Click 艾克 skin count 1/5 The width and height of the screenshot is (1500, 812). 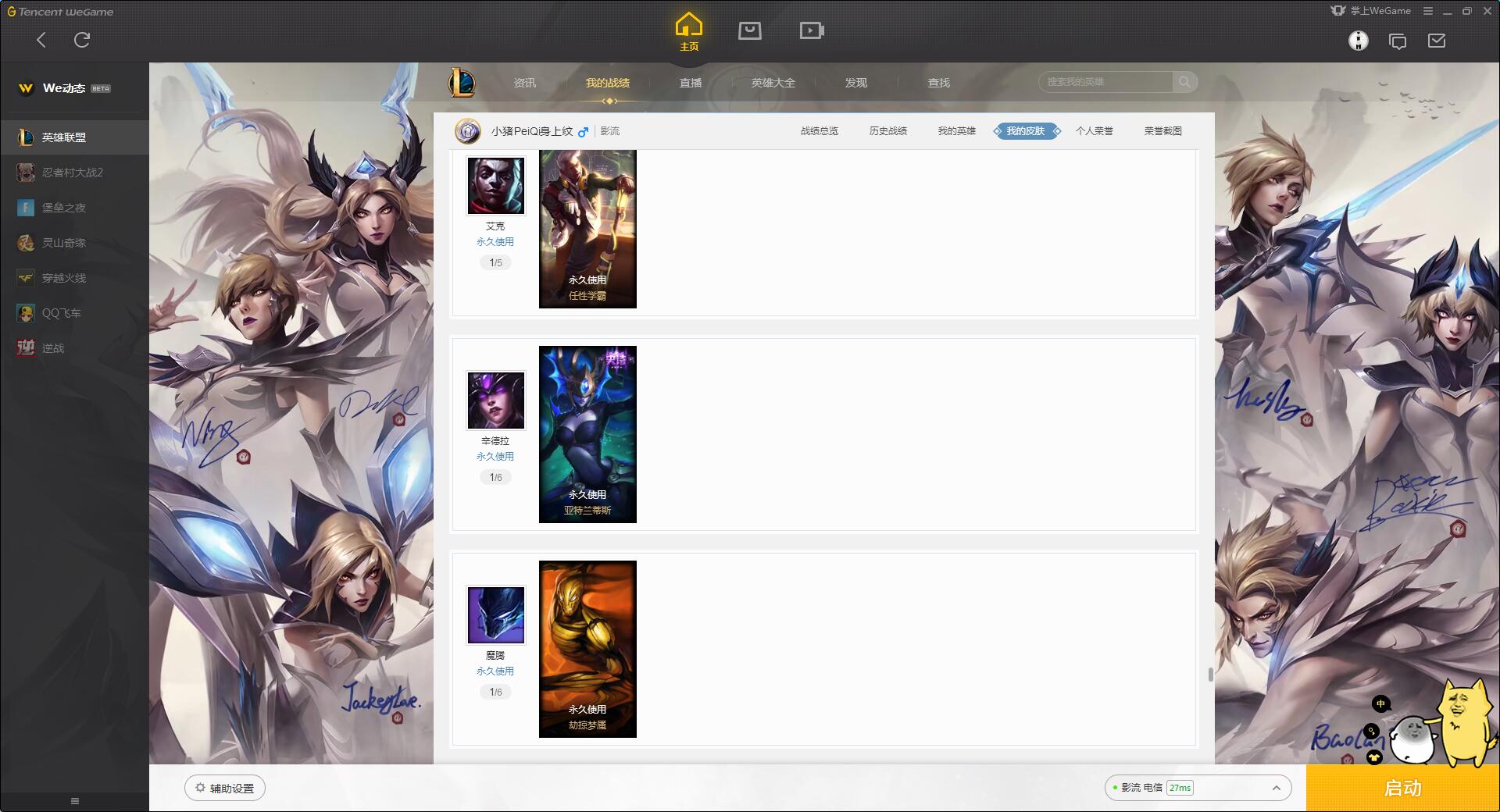[x=496, y=263]
